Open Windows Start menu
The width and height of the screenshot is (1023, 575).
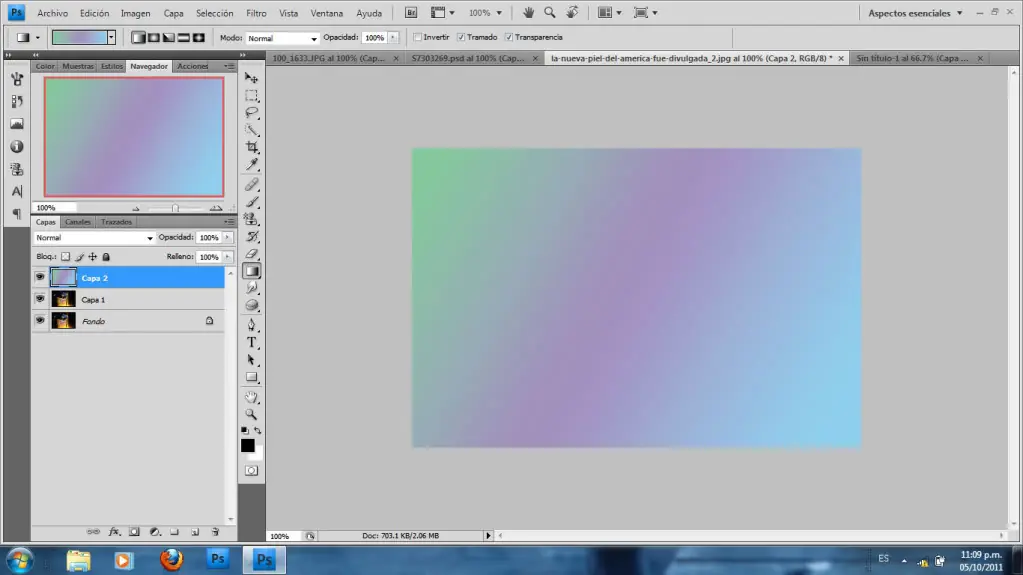click(x=20, y=560)
